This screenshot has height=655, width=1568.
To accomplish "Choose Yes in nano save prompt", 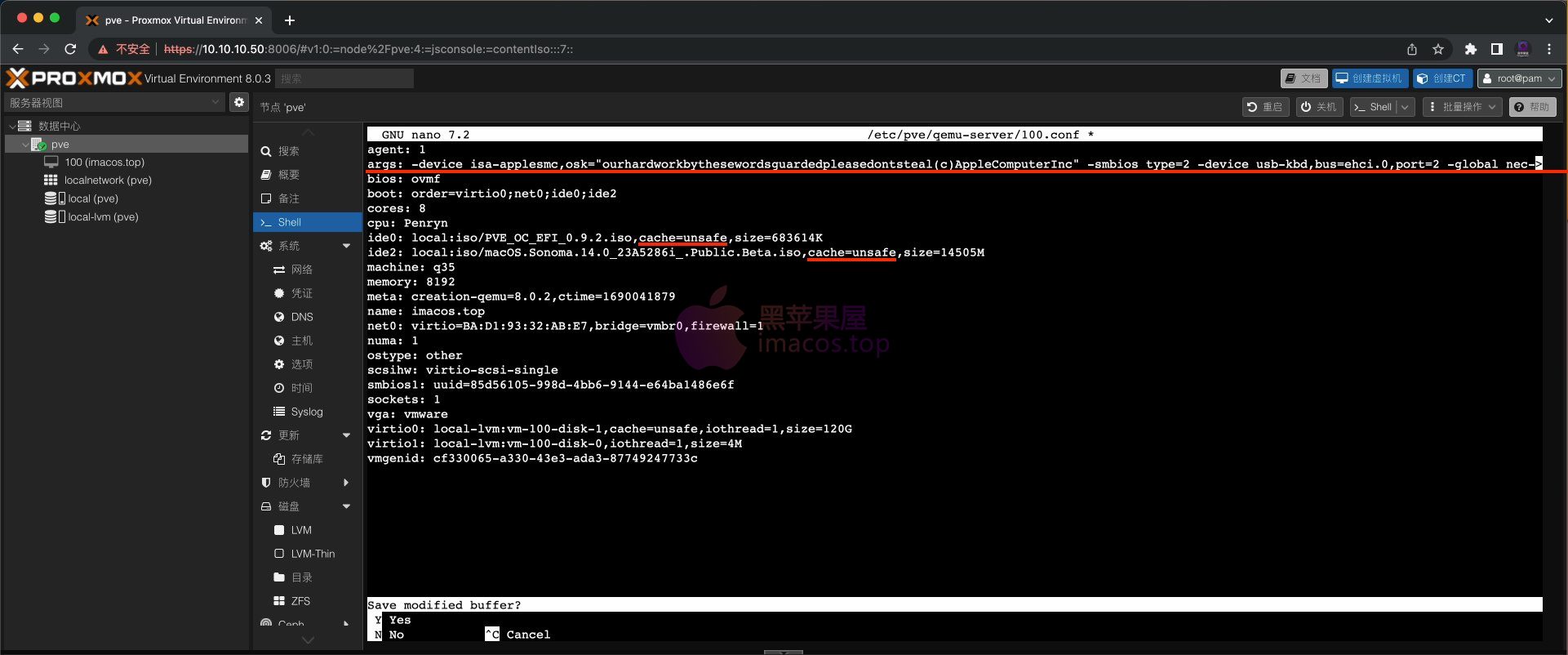I will (x=393, y=620).
